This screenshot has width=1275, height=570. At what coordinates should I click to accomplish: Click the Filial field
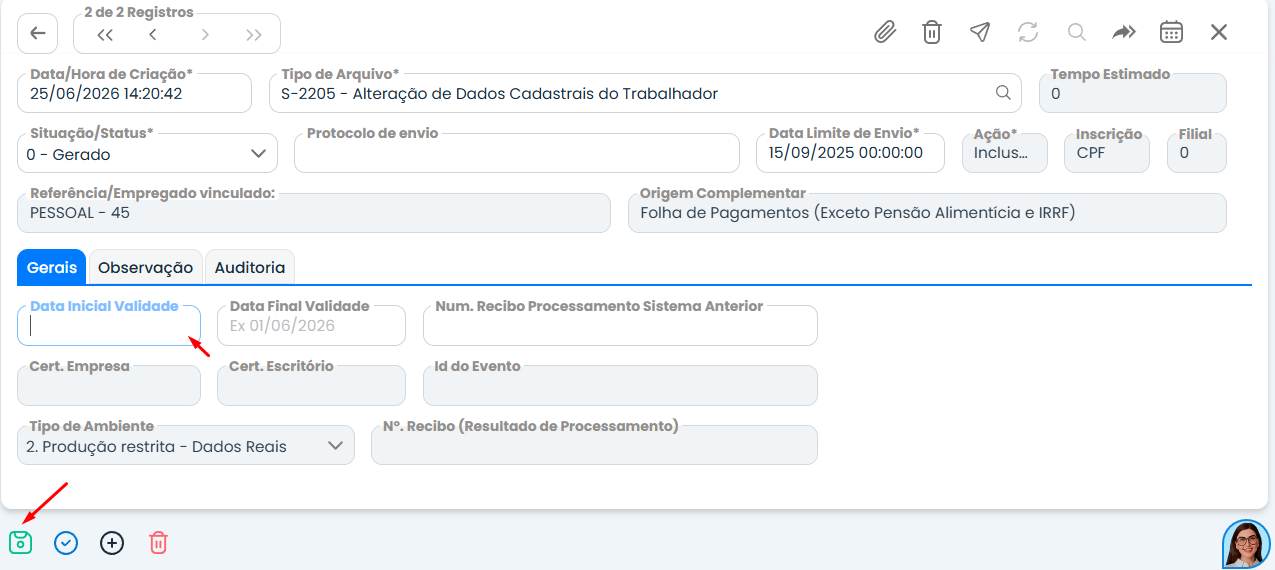(x=1197, y=153)
